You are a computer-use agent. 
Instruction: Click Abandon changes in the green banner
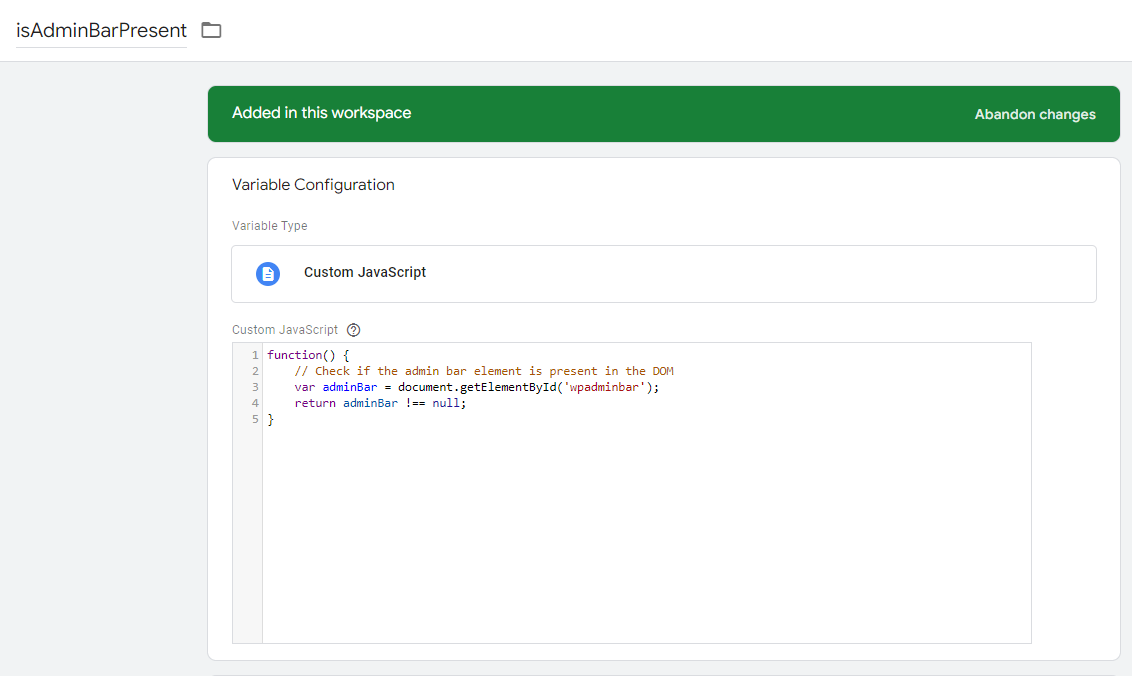1035,114
